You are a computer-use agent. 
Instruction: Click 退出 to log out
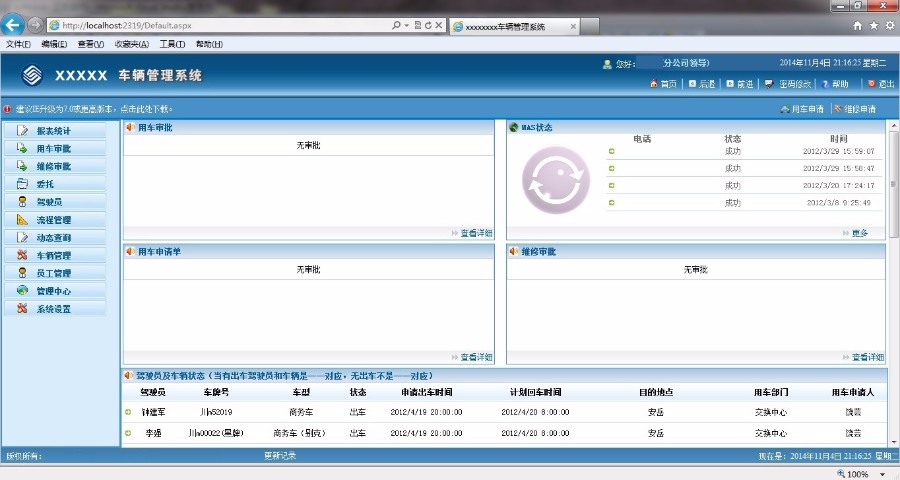point(881,84)
